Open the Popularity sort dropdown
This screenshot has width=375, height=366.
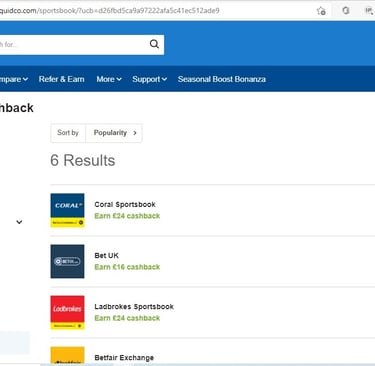pos(114,133)
